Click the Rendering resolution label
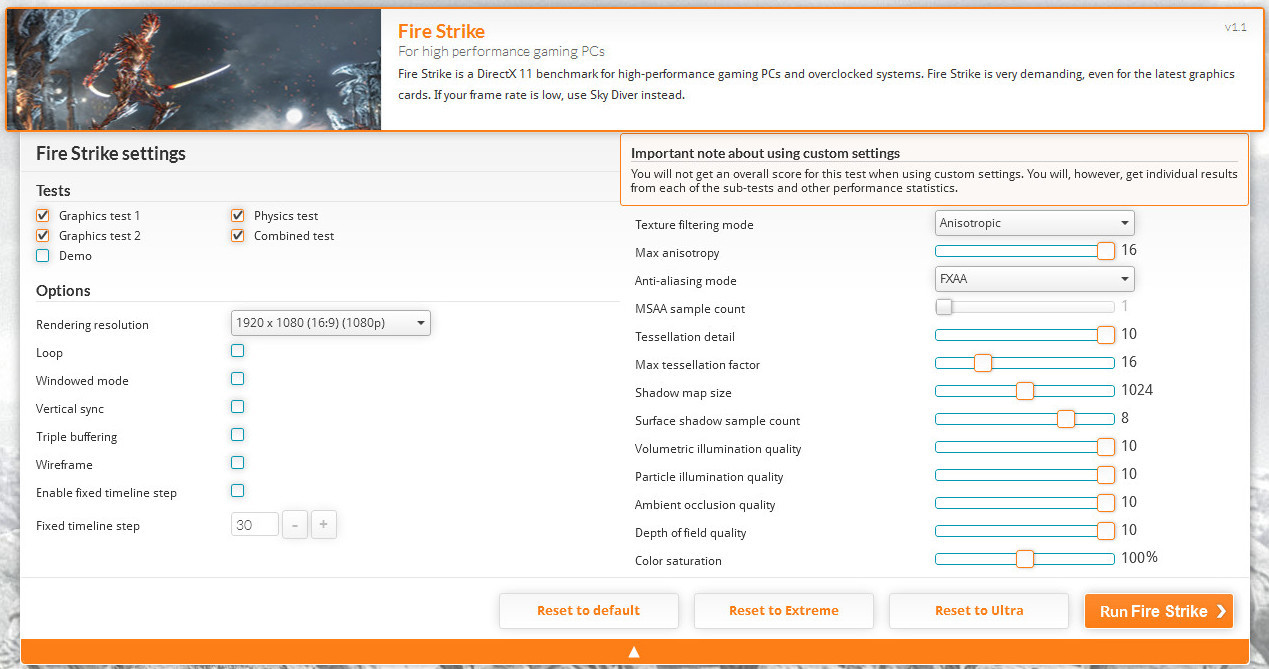The image size is (1269, 669). tap(92, 325)
